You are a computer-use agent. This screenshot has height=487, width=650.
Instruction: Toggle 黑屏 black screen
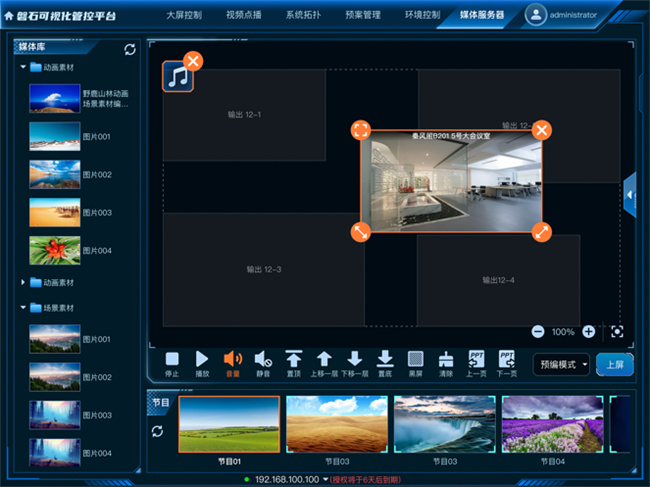coord(415,364)
